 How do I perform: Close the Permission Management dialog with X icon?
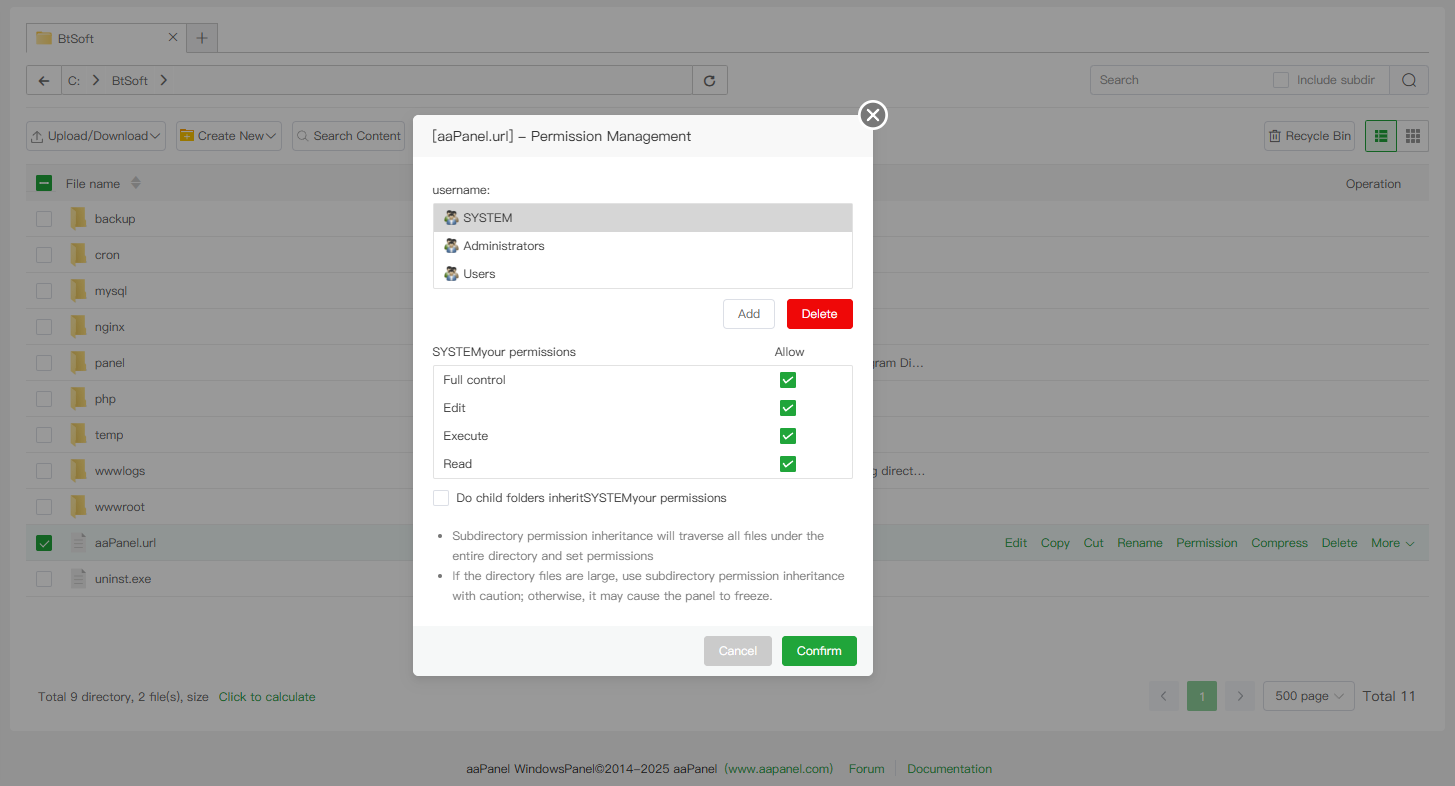click(873, 116)
